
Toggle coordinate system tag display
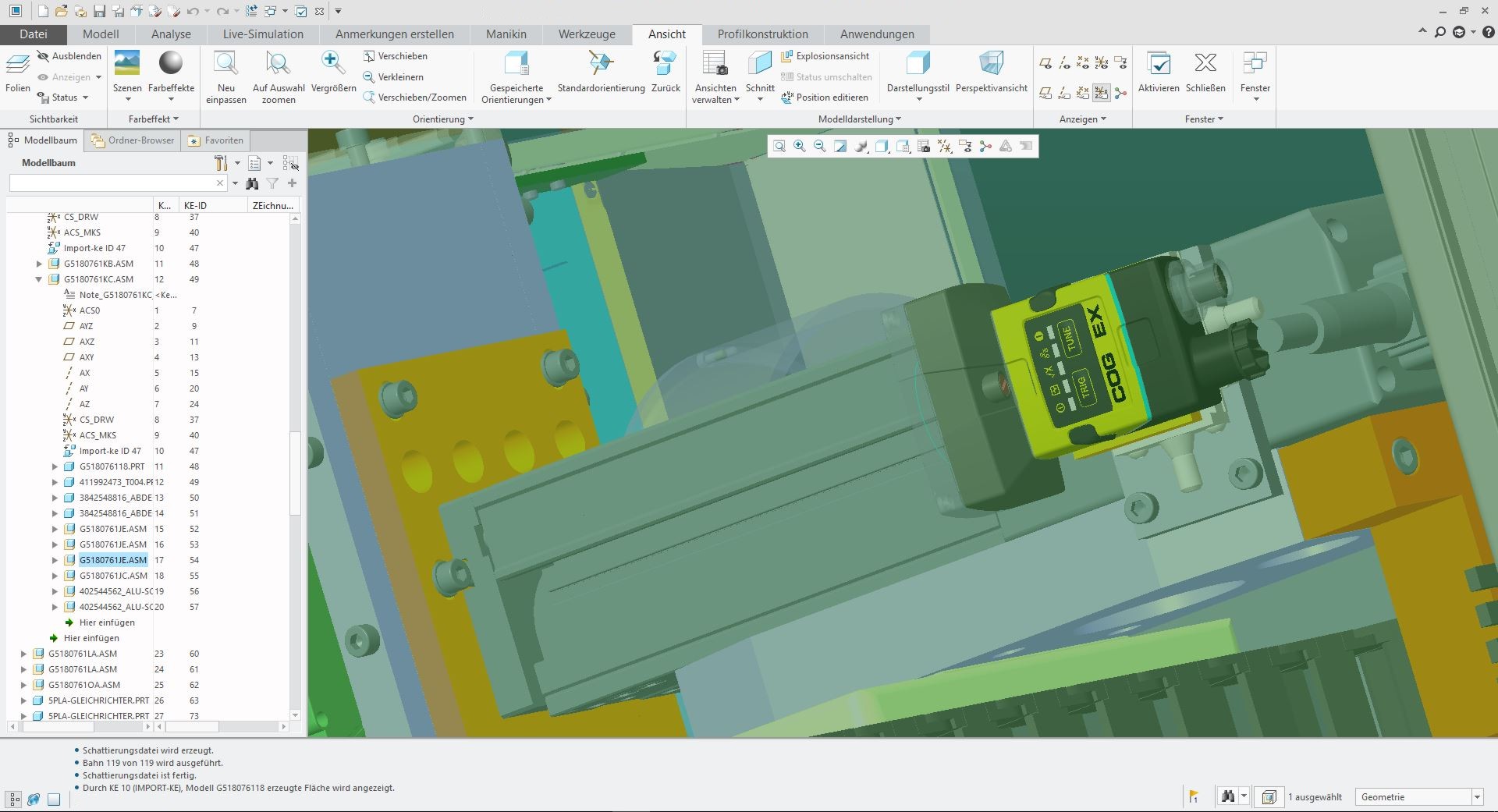pos(1102,93)
